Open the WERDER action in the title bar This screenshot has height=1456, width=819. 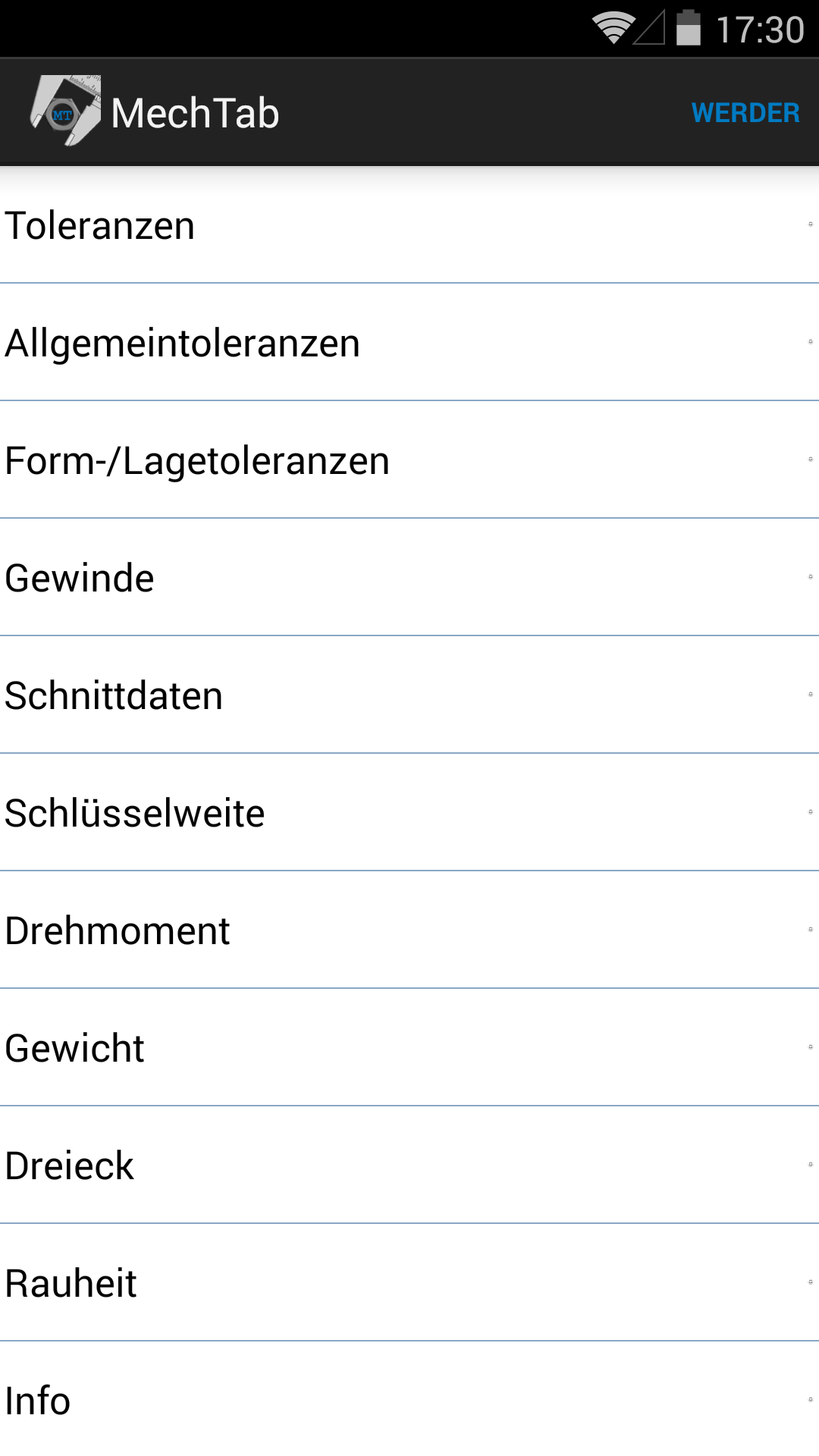(745, 113)
